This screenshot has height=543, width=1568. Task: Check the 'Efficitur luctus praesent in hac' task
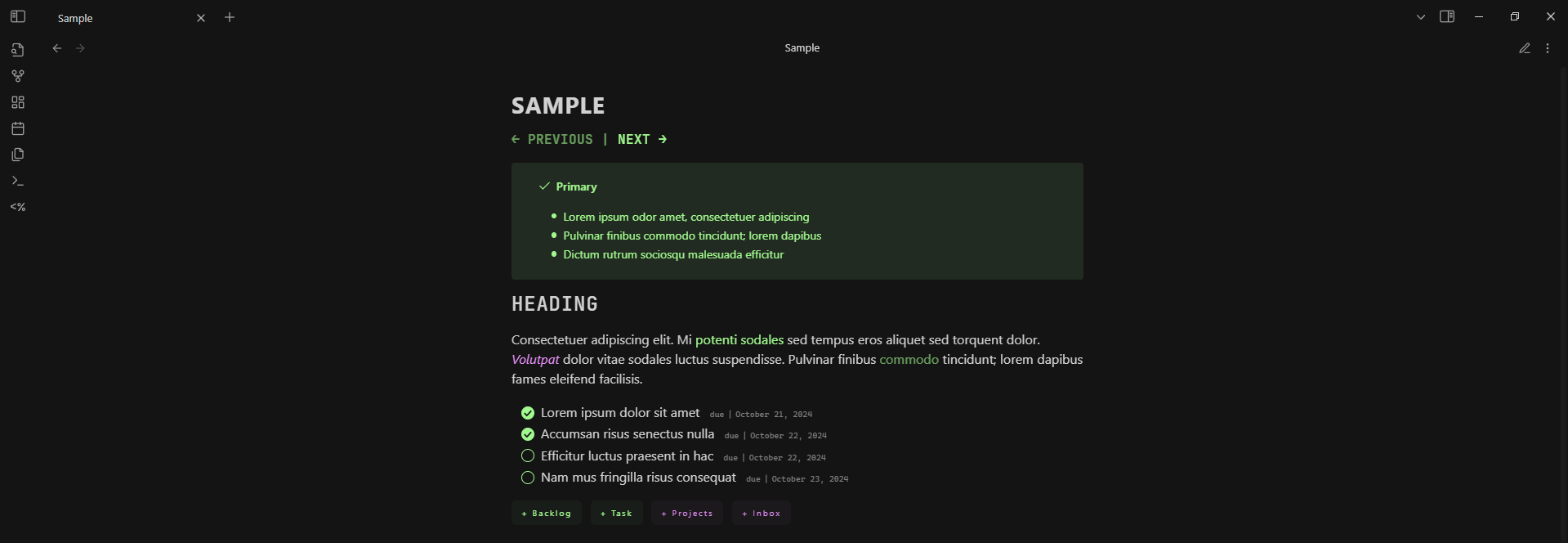coord(528,456)
